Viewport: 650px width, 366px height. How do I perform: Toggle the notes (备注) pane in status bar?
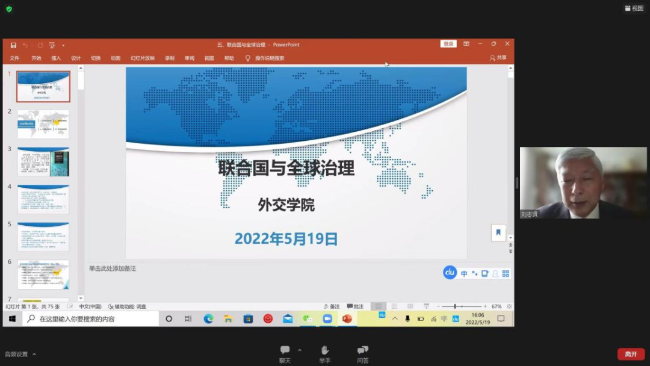pos(332,306)
